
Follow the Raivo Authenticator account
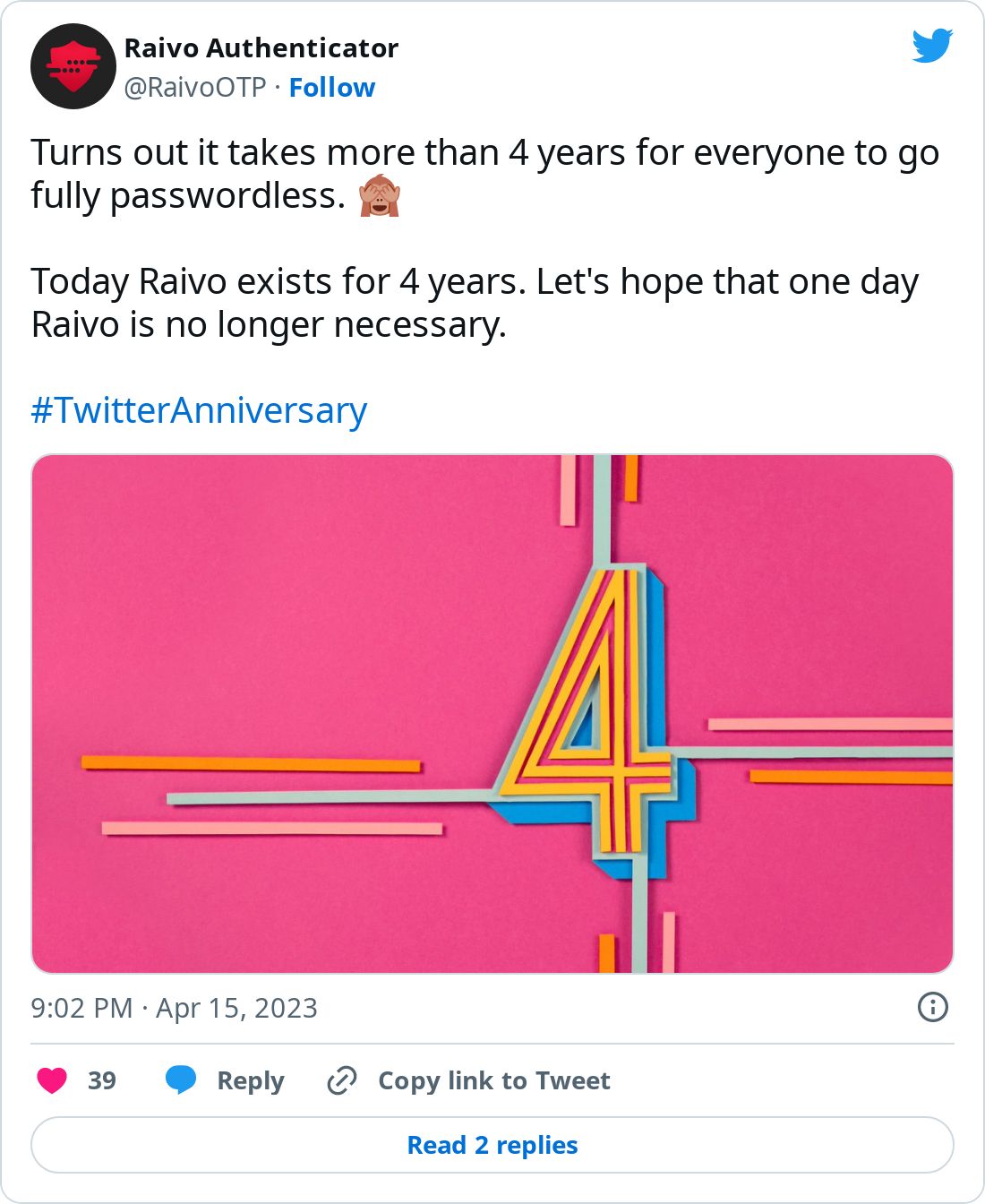(x=332, y=88)
